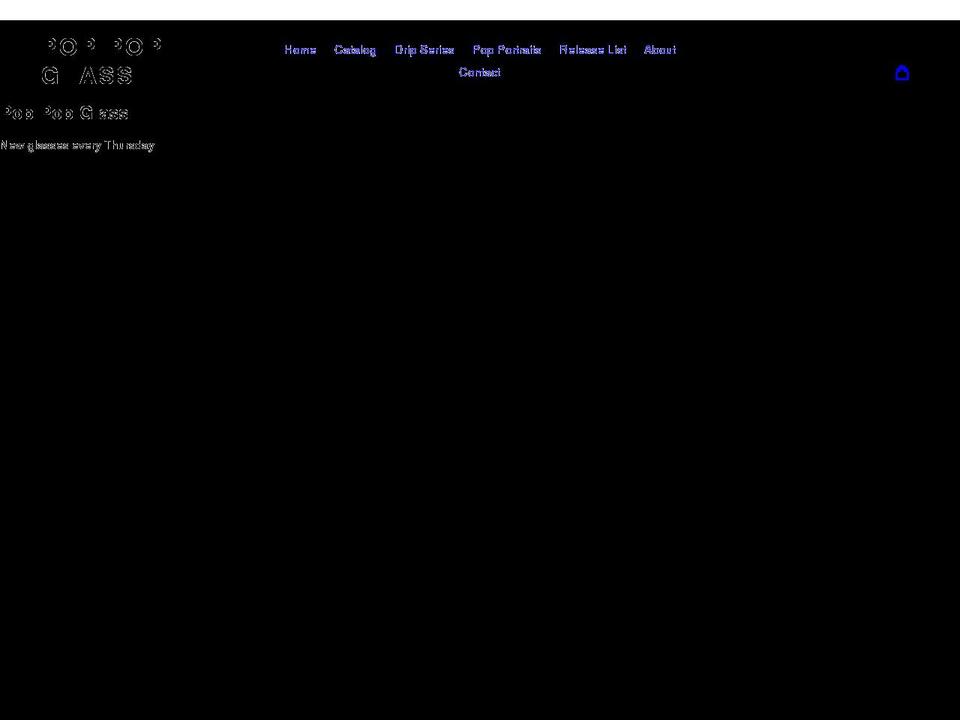The height and width of the screenshot is (720, 960).
Task: Open the Contact page
Action: pyautogui.click(x=479, y=72)
